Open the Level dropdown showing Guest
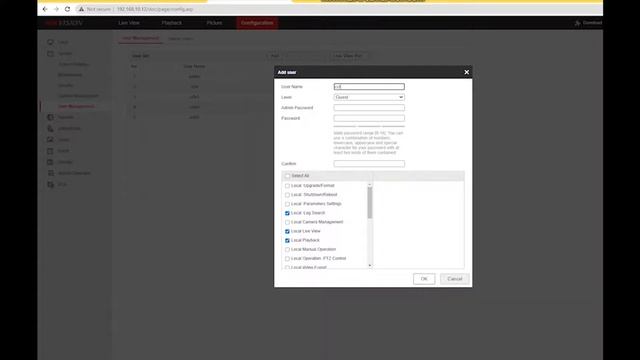 [369, 97]
